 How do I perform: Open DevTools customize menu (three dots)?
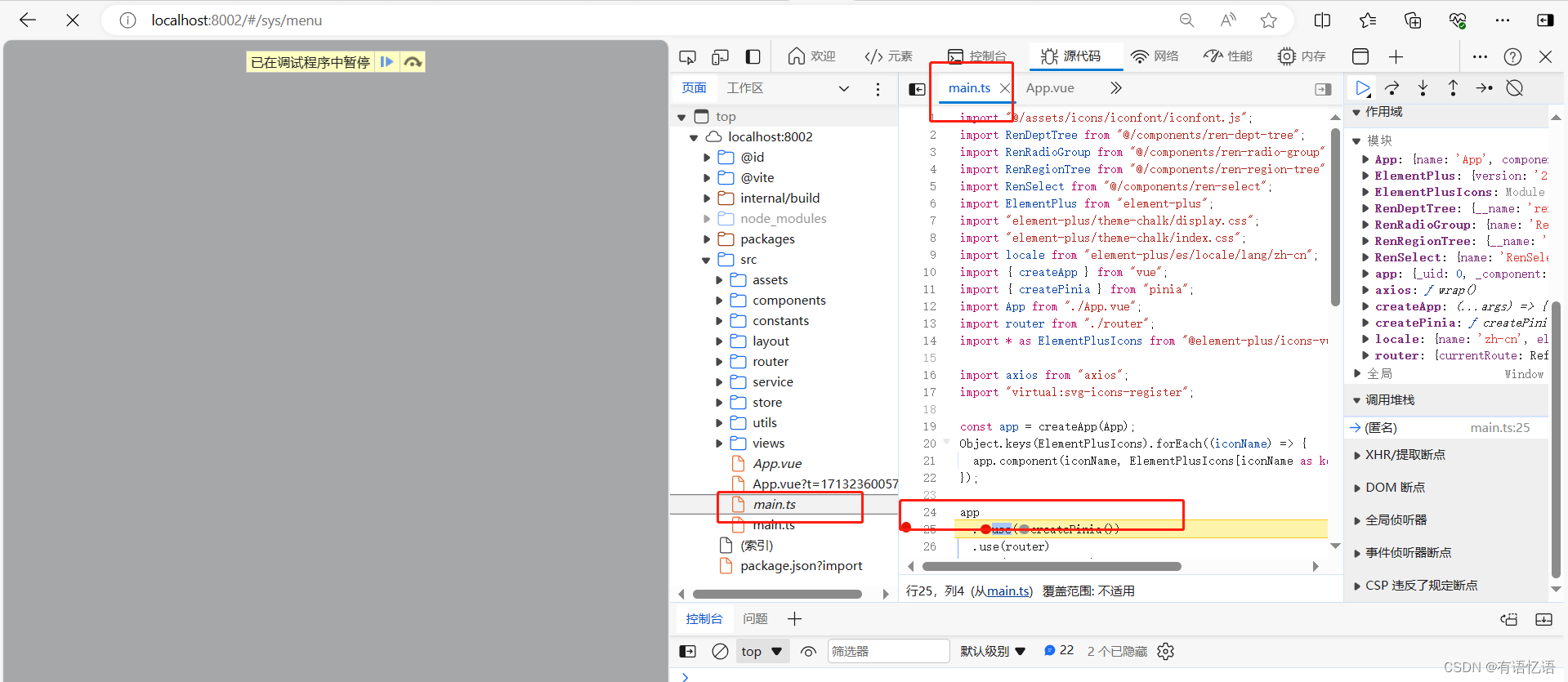pos(1480,56)
